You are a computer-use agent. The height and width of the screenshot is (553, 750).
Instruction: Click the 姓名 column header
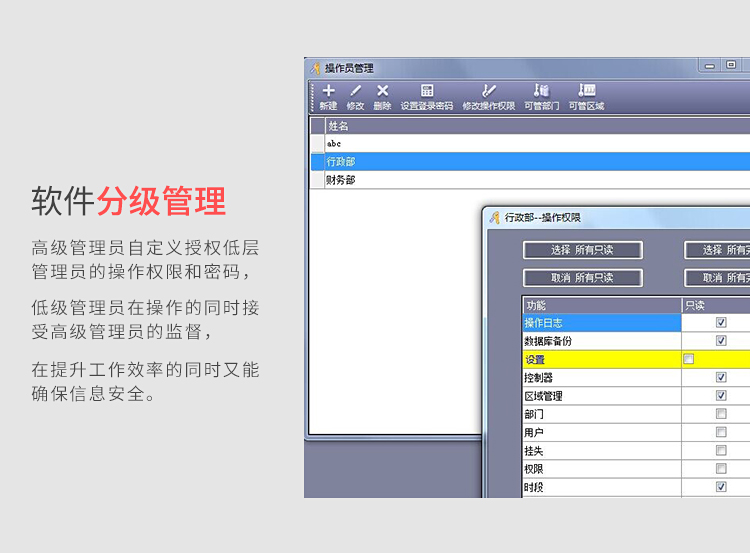537,126
